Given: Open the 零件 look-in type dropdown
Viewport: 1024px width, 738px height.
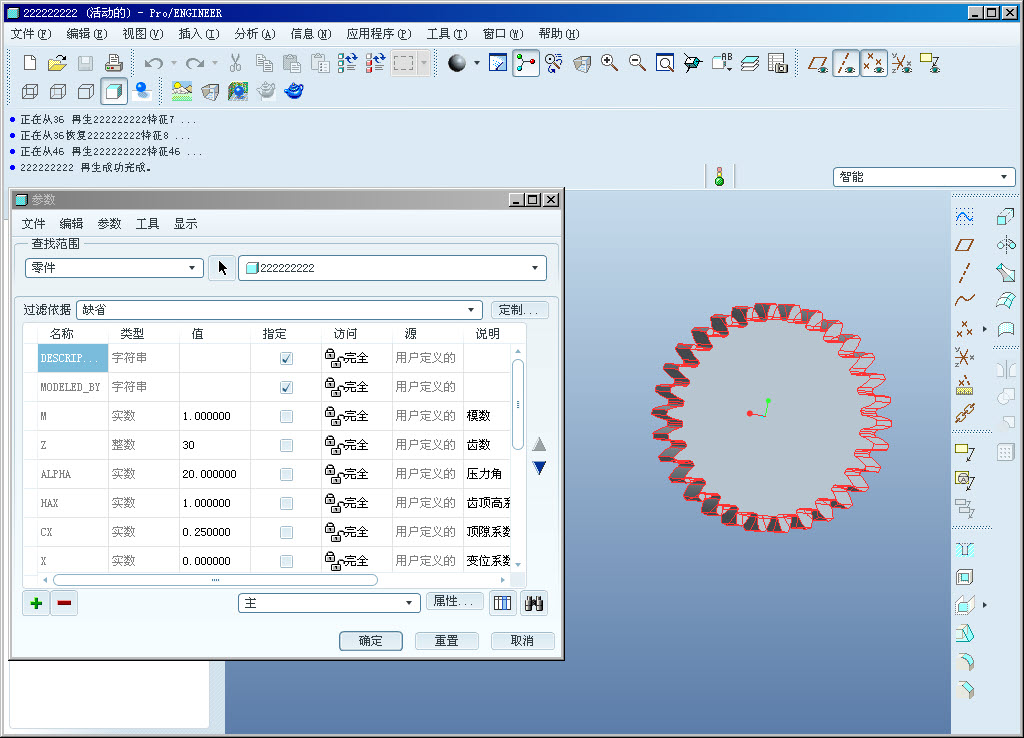Looking at the screenshot, I should 114,268.
